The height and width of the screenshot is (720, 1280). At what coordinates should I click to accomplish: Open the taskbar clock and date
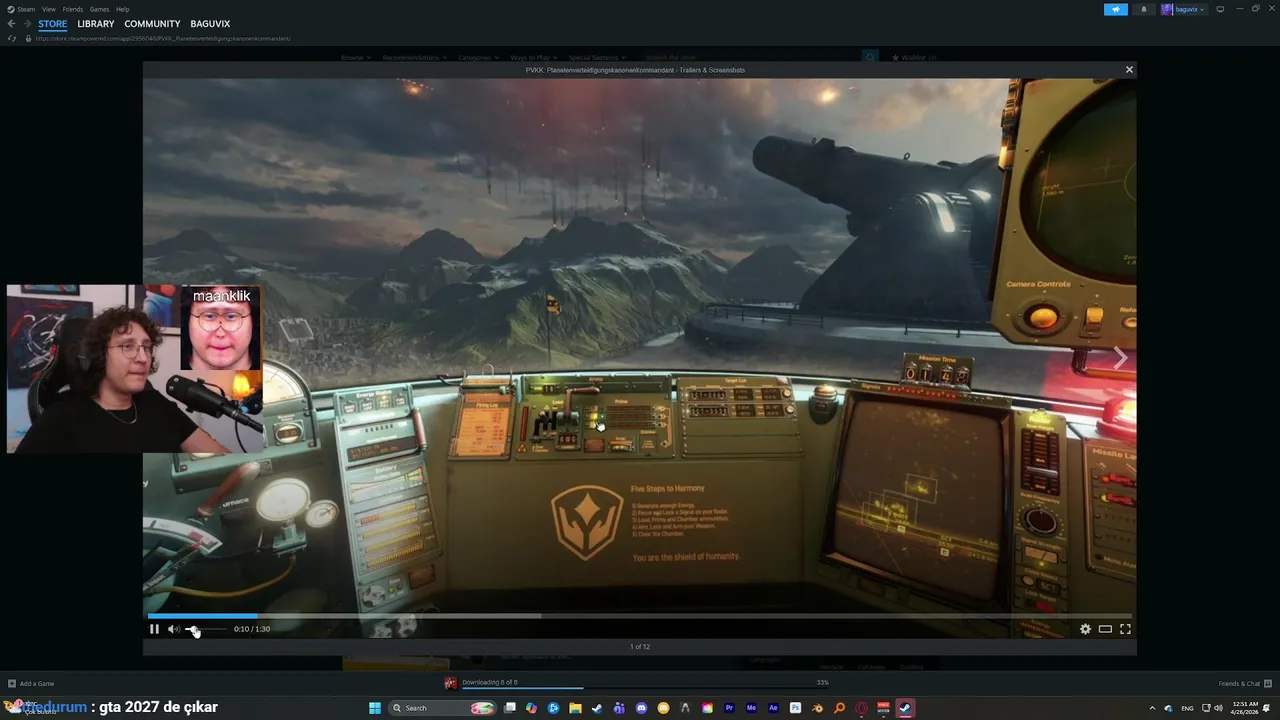tap(1245, 708)
